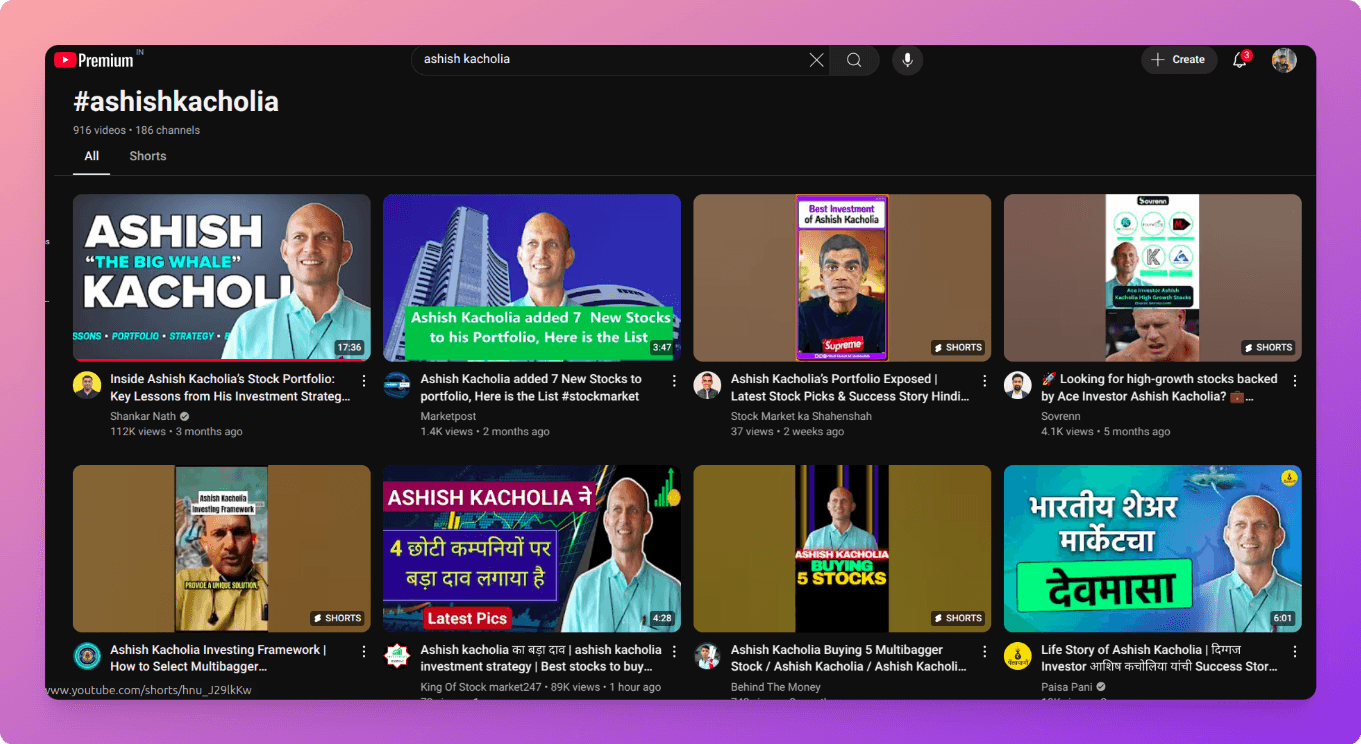Open the 'Buying 5 Stocks' short thumbnail
This screenshot has height=744, width=1361.
click(842, 548)
